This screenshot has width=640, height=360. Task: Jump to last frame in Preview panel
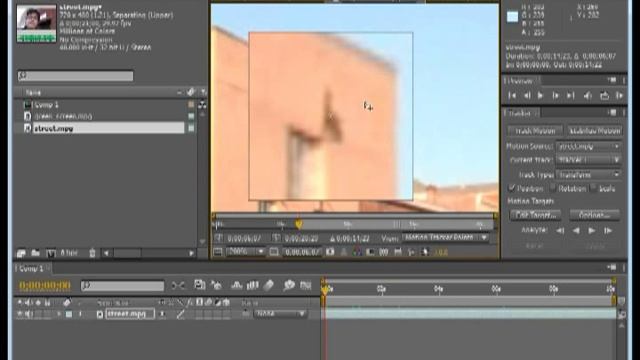click(x=570, y=96)
